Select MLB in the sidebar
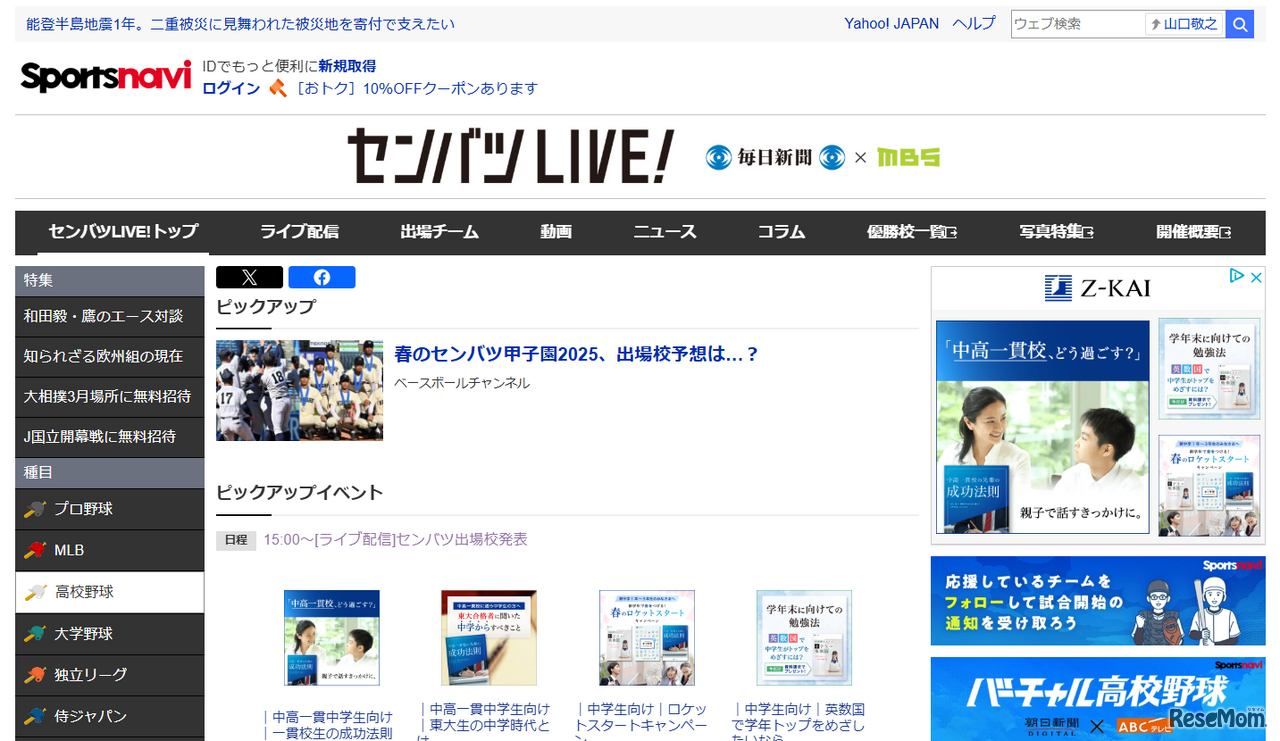This screenshot has width=1280, height=741. pos(110,550)
